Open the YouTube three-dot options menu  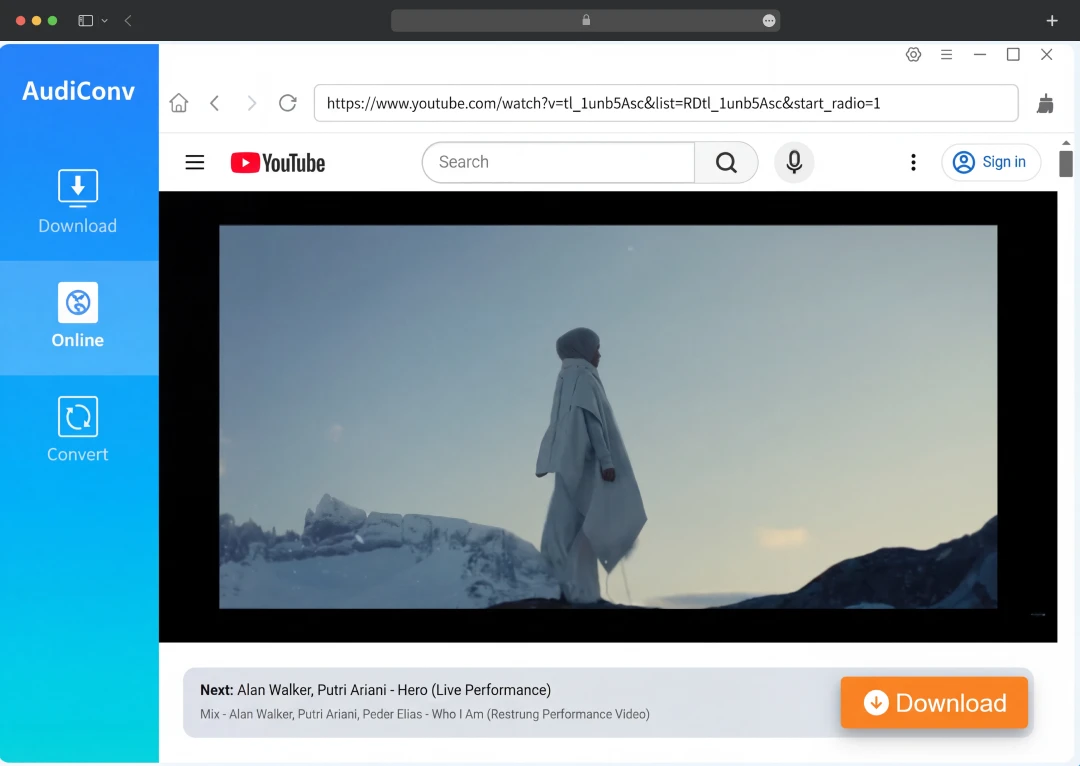[913, 162]
